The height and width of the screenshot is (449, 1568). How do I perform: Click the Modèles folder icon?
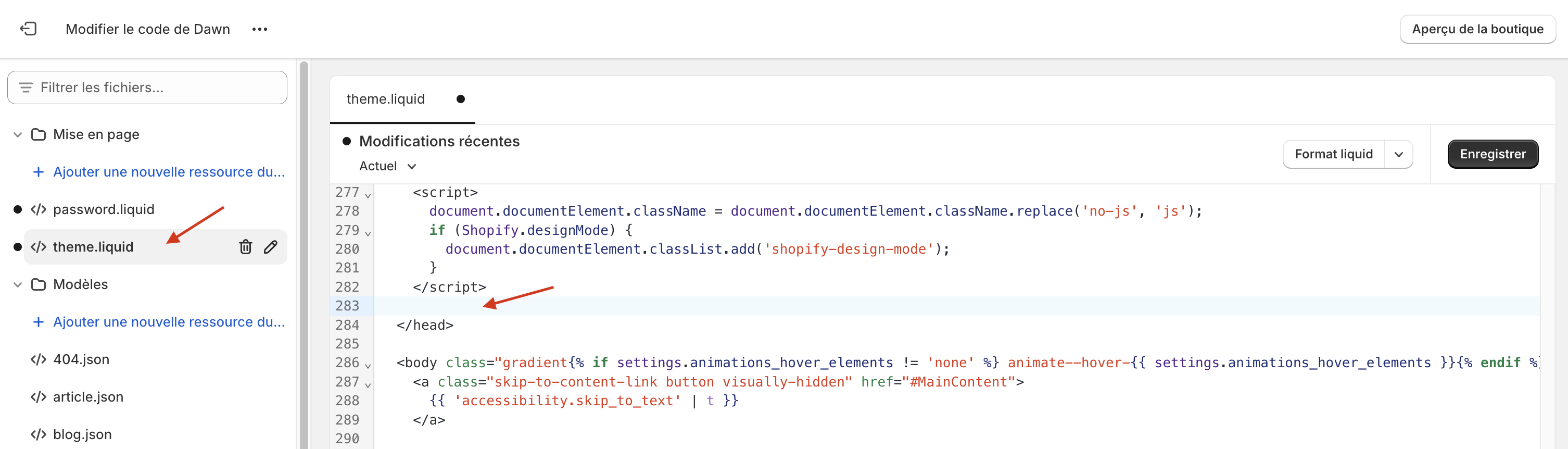click(39, 284)
